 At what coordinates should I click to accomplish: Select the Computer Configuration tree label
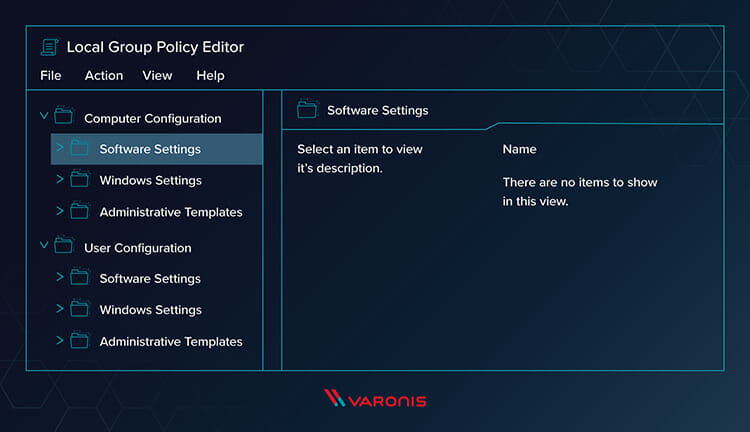click(153, 119)
